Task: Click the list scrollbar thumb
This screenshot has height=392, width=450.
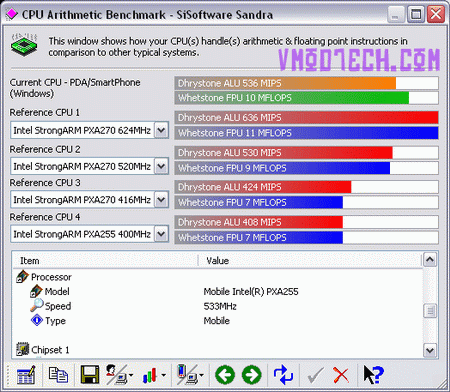Action: click(430, 311)
